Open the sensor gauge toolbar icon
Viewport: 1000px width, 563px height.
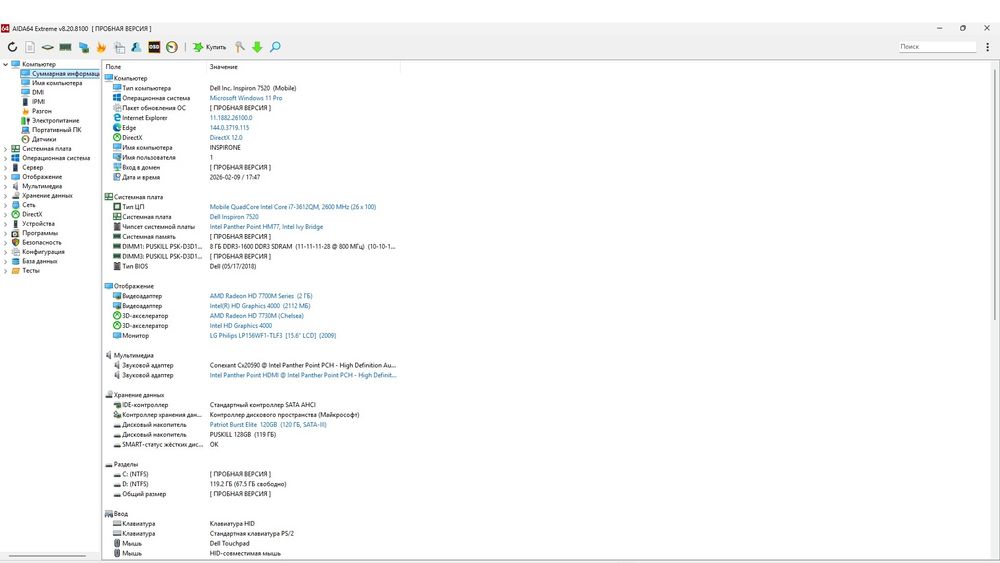pyautogui.click(x=172, y=47)
